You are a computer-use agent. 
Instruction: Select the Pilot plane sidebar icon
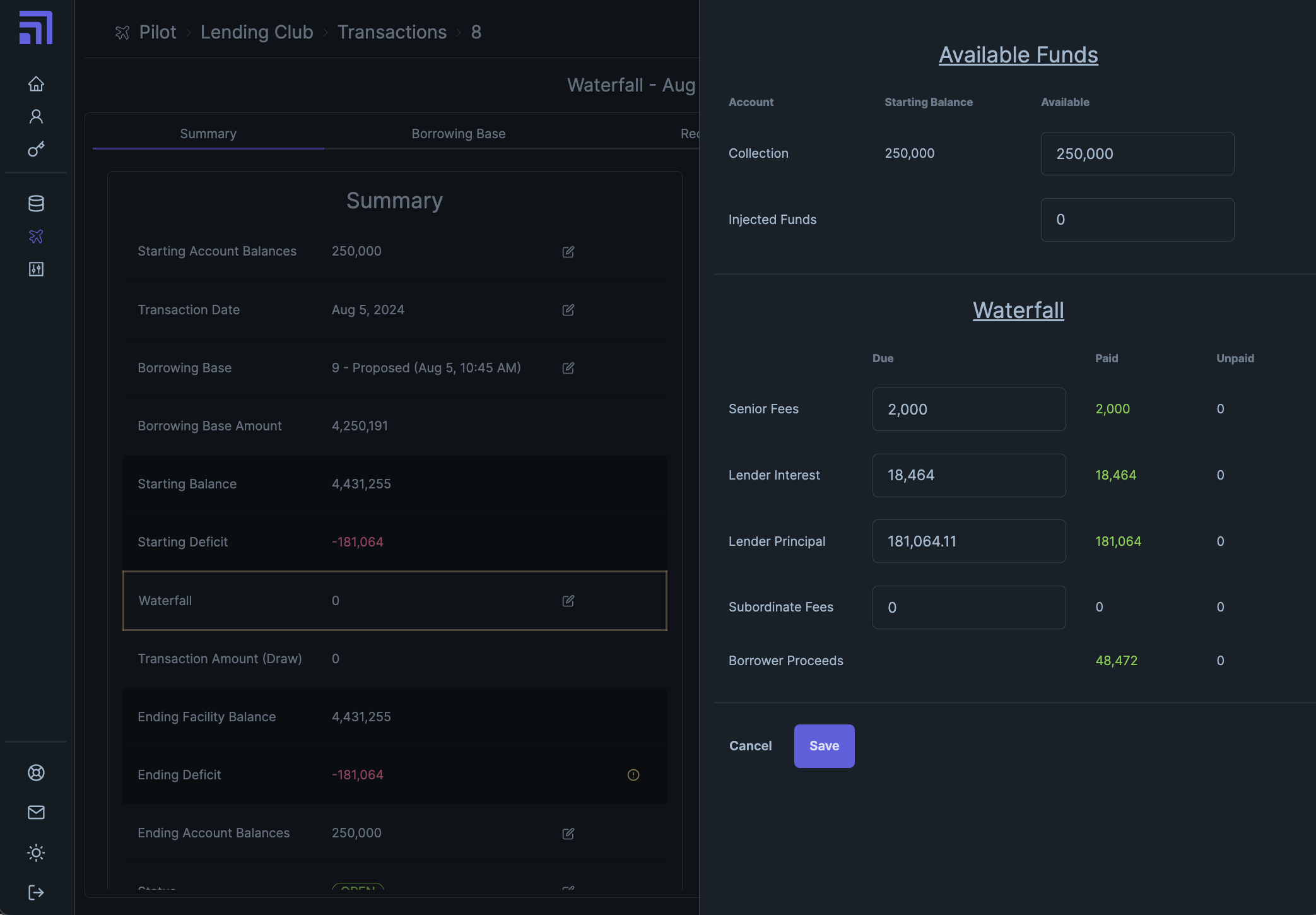[x=36, y=236]
